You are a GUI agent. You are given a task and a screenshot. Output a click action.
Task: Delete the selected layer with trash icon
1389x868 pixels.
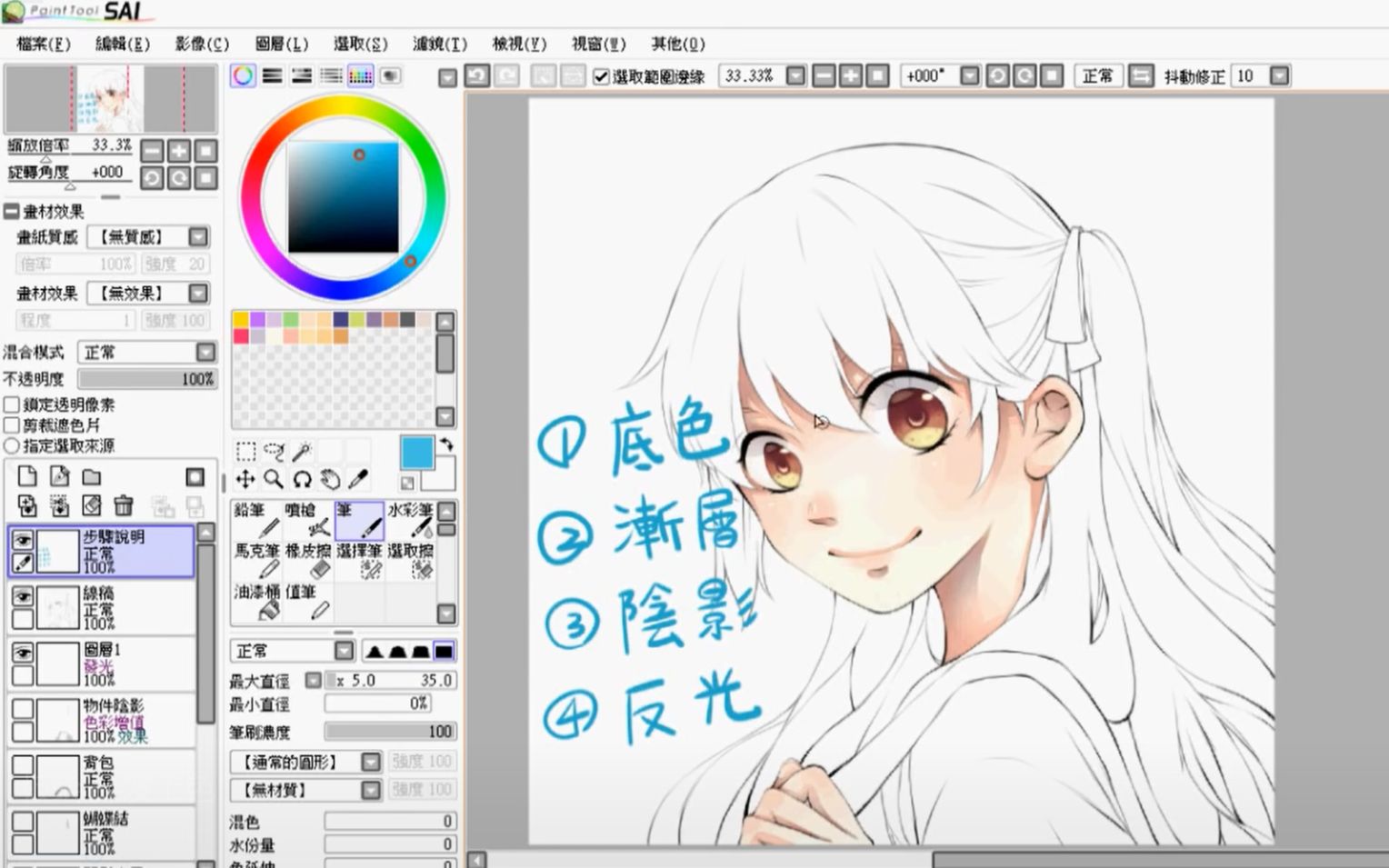[124, 505]
